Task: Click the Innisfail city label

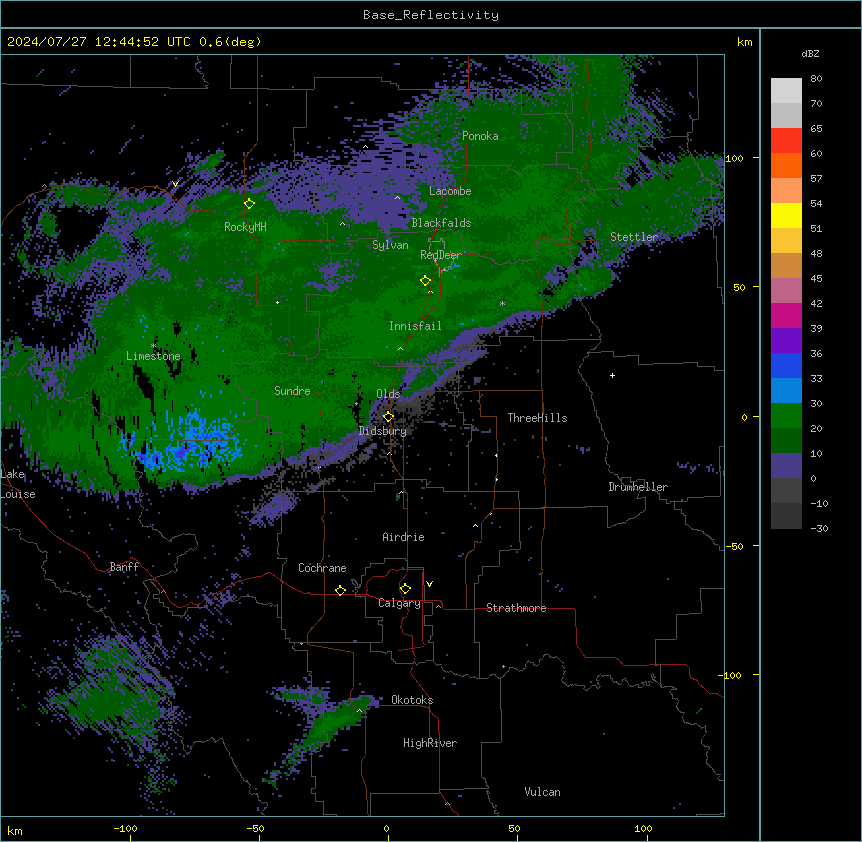Action: tap(415, 326)
